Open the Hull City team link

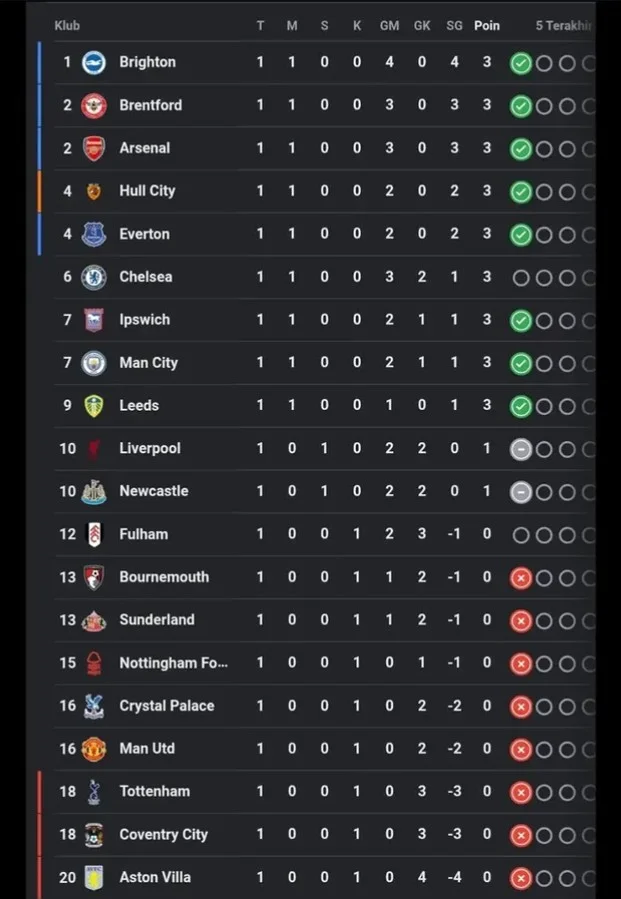coord(147,191)
